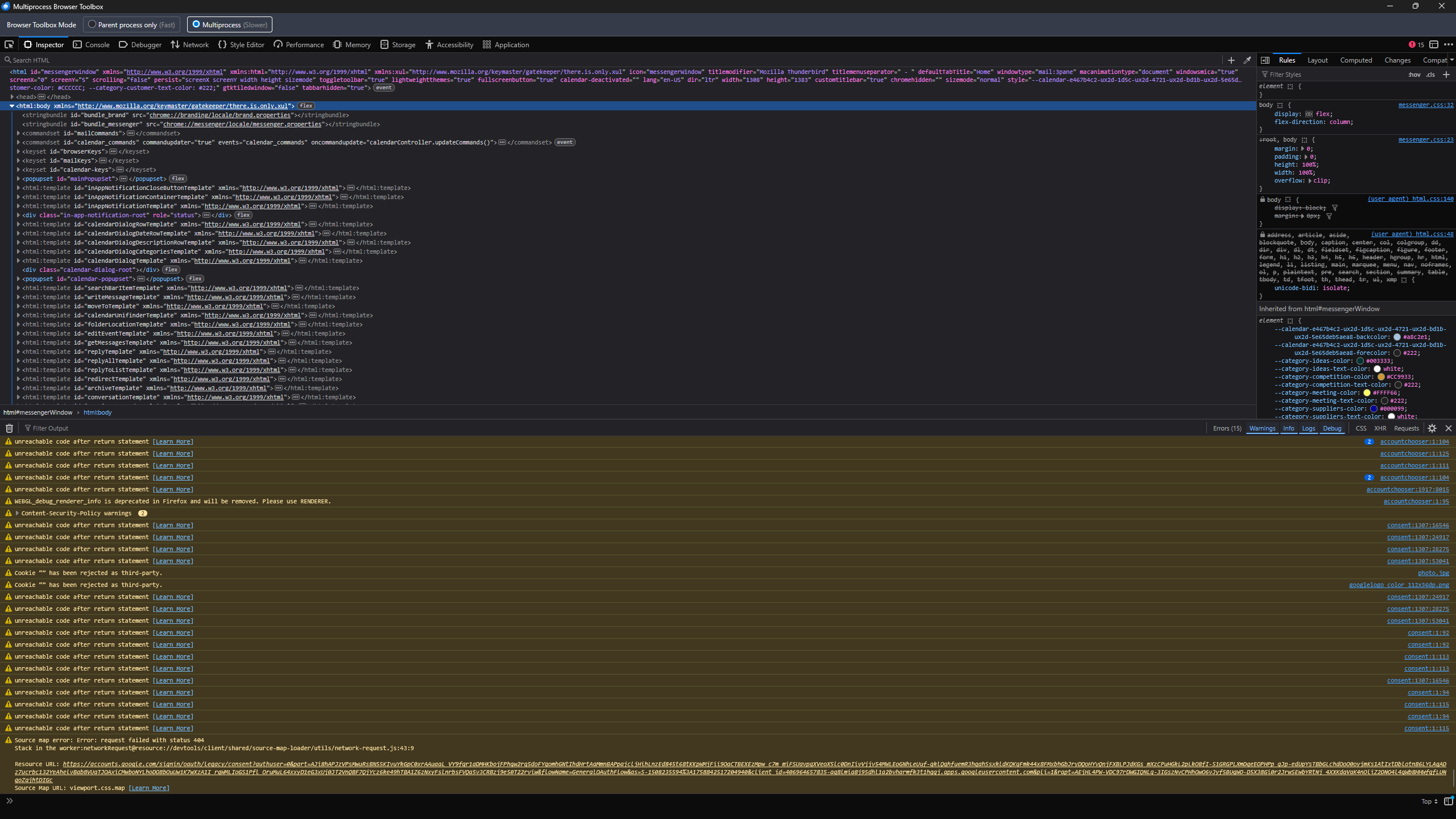Pick a color with the eyedropper
This screenshot has height=819, width=1456.
pos(1247,60)
